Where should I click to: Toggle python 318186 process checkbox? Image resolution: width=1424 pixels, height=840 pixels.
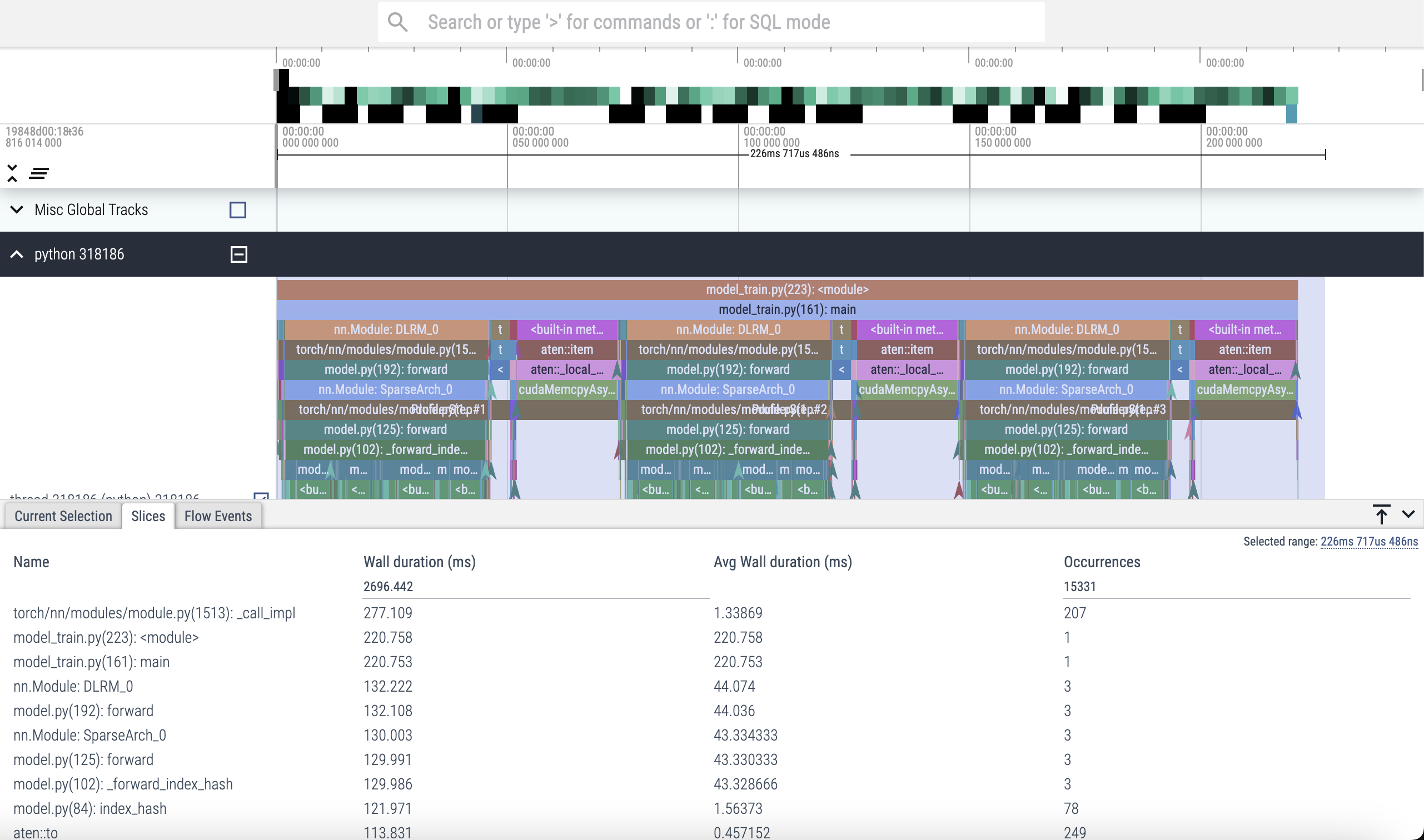coord(238,254)
